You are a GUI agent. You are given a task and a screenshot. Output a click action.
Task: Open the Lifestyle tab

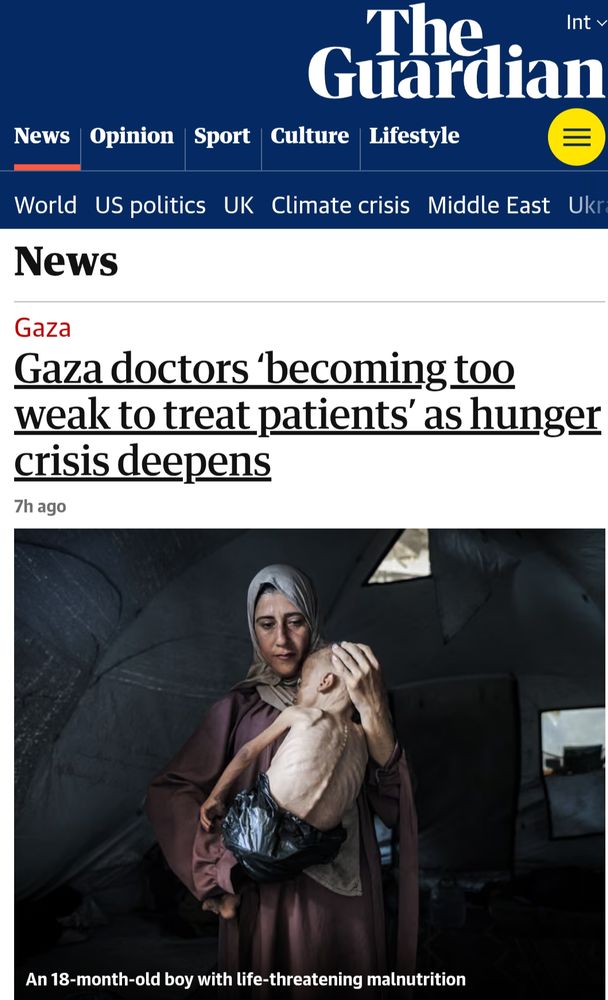414,136
